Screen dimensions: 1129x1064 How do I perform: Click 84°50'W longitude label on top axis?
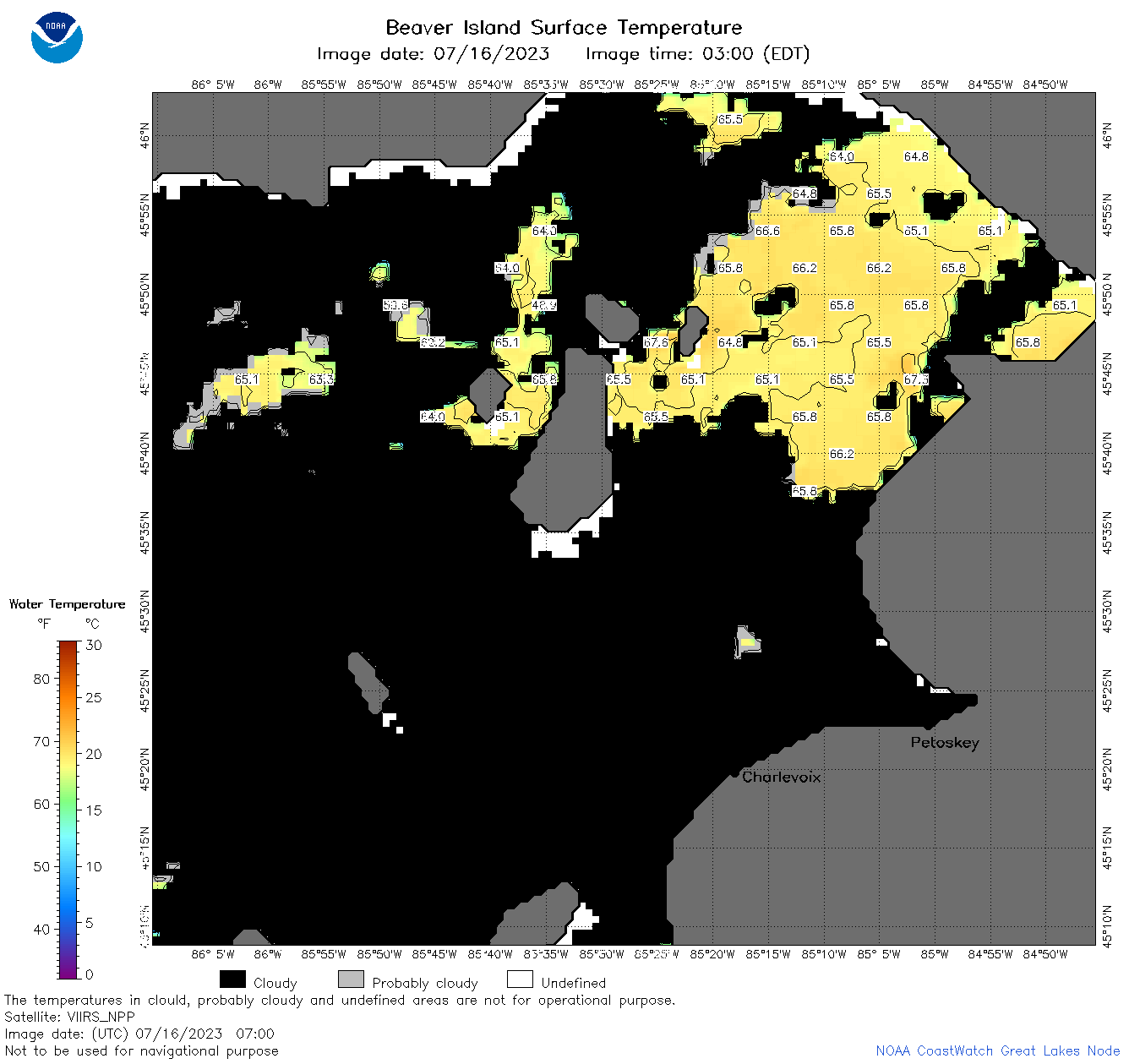pos(1045,85)
